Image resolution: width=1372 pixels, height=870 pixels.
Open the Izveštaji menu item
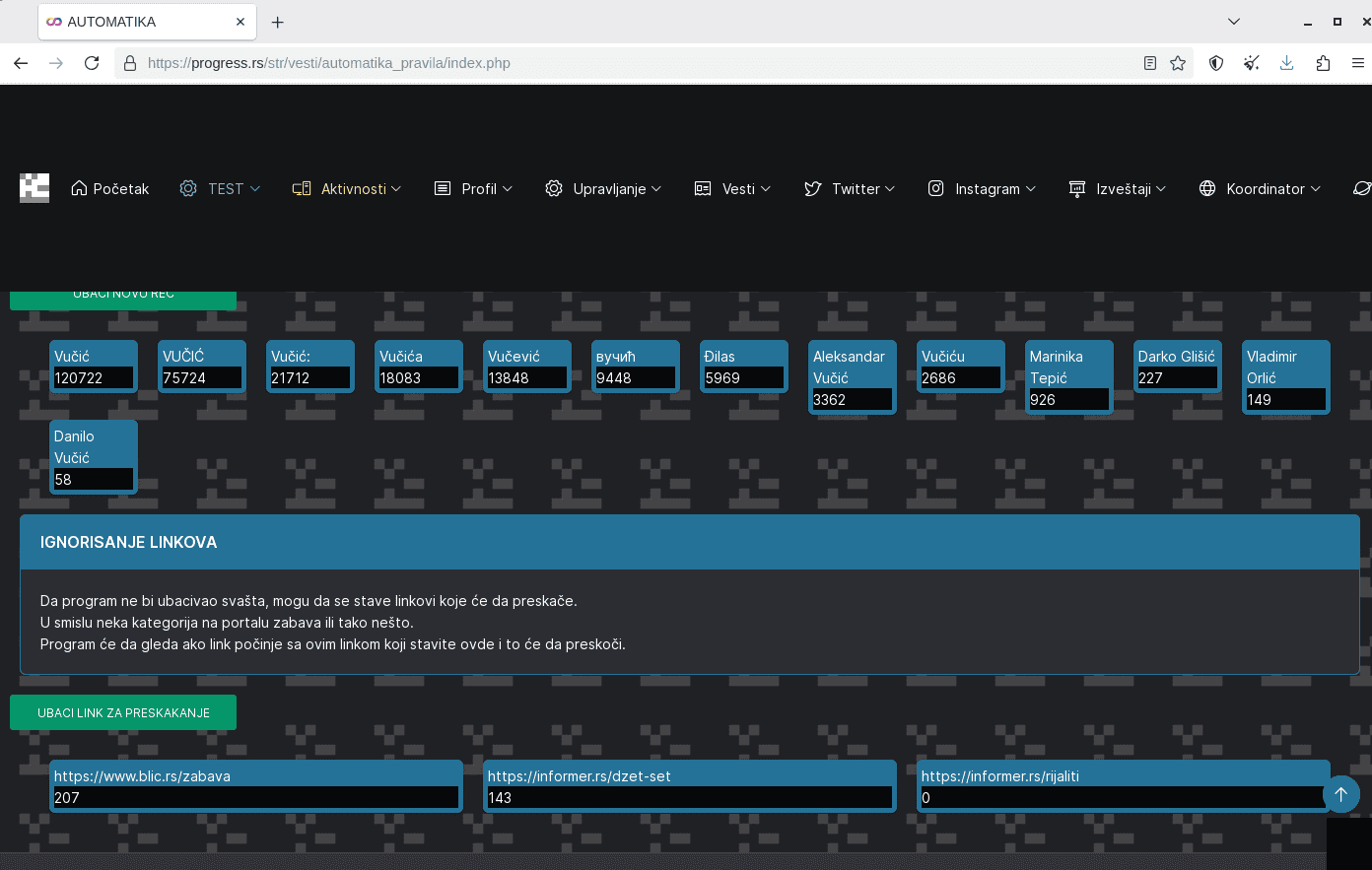tap(1118, 188)
